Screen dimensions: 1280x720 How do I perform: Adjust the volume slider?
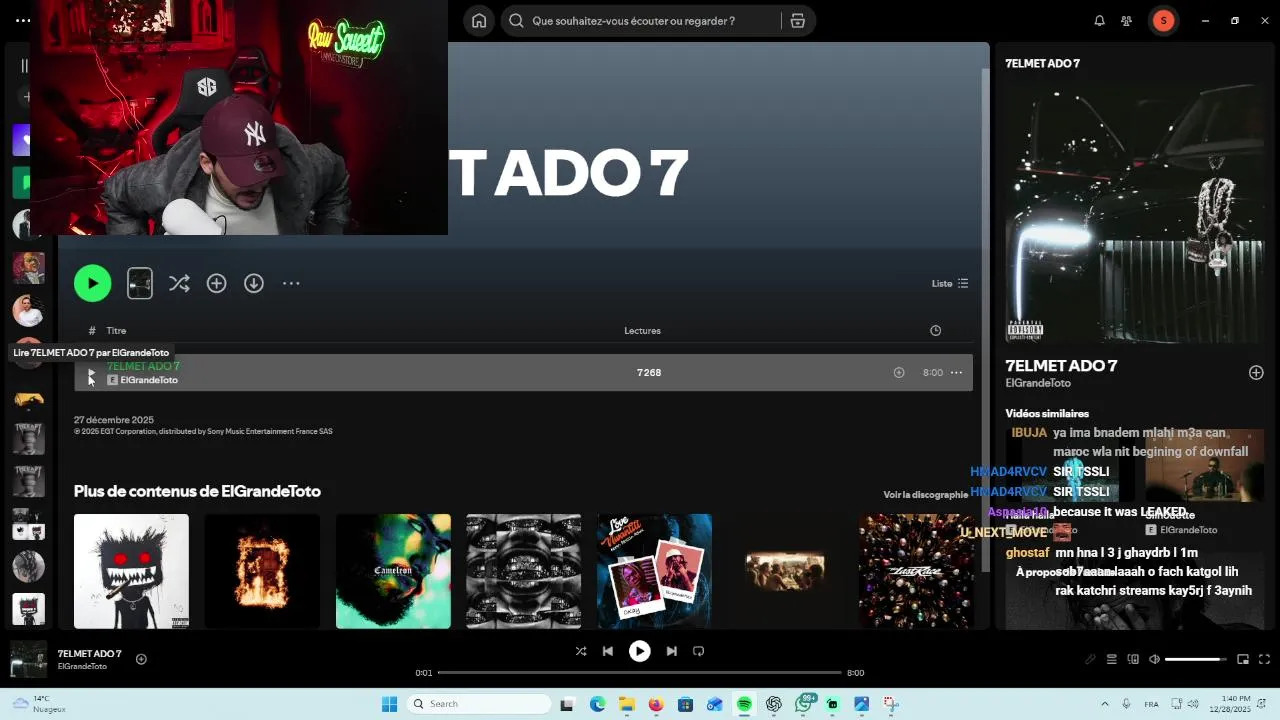tap(1196, 660)
